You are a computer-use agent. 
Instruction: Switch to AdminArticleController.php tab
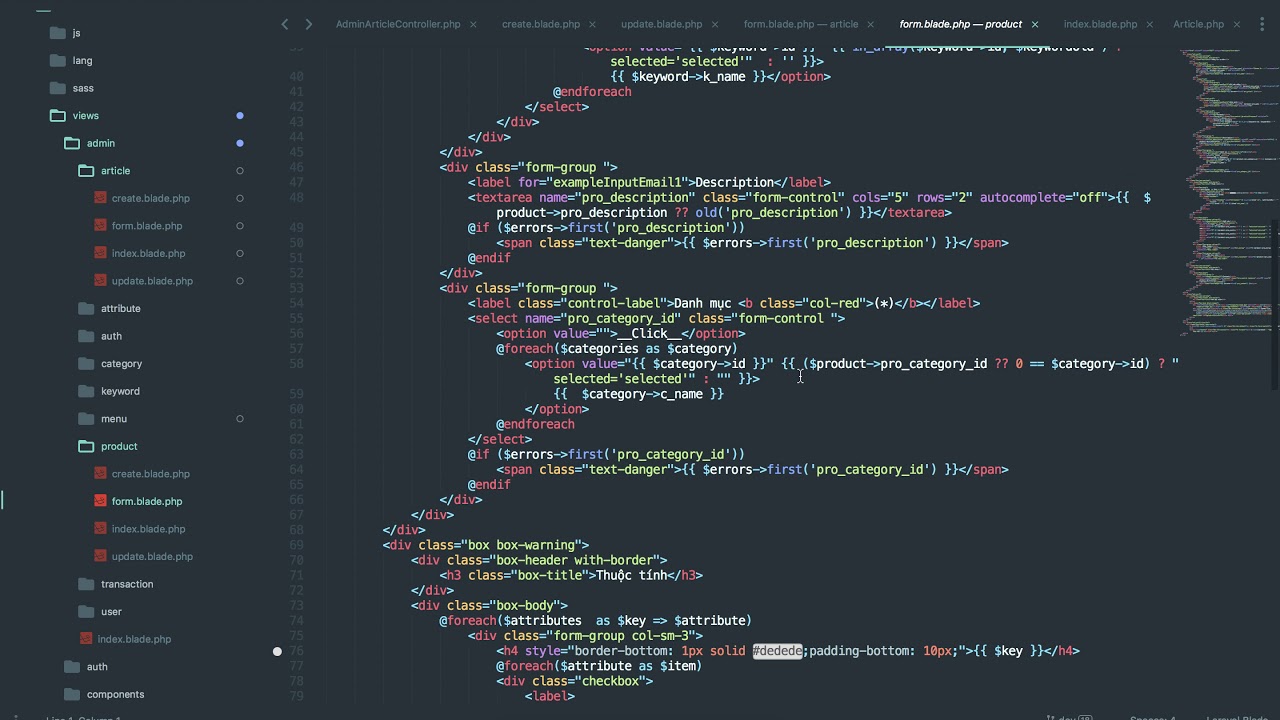click(398, 24)
